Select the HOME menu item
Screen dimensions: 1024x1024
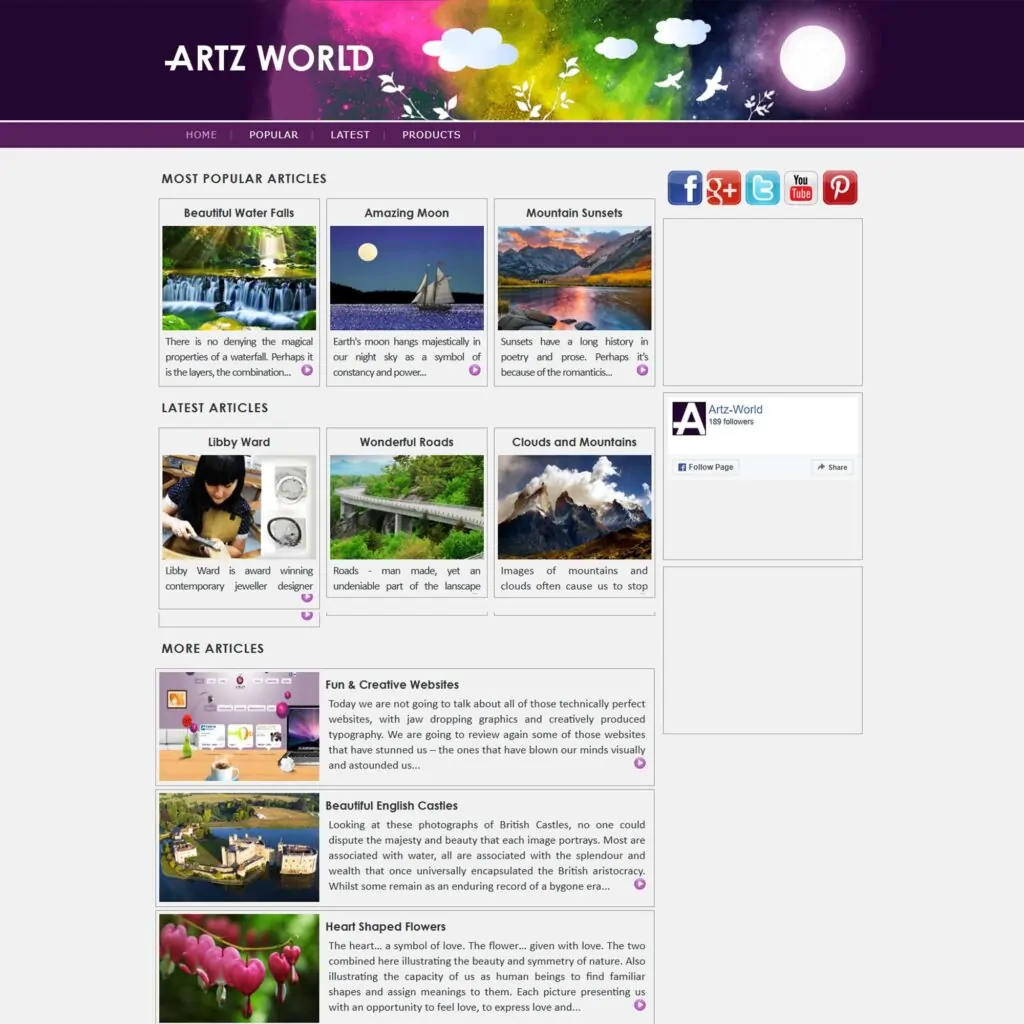click(x=201, y=134)
